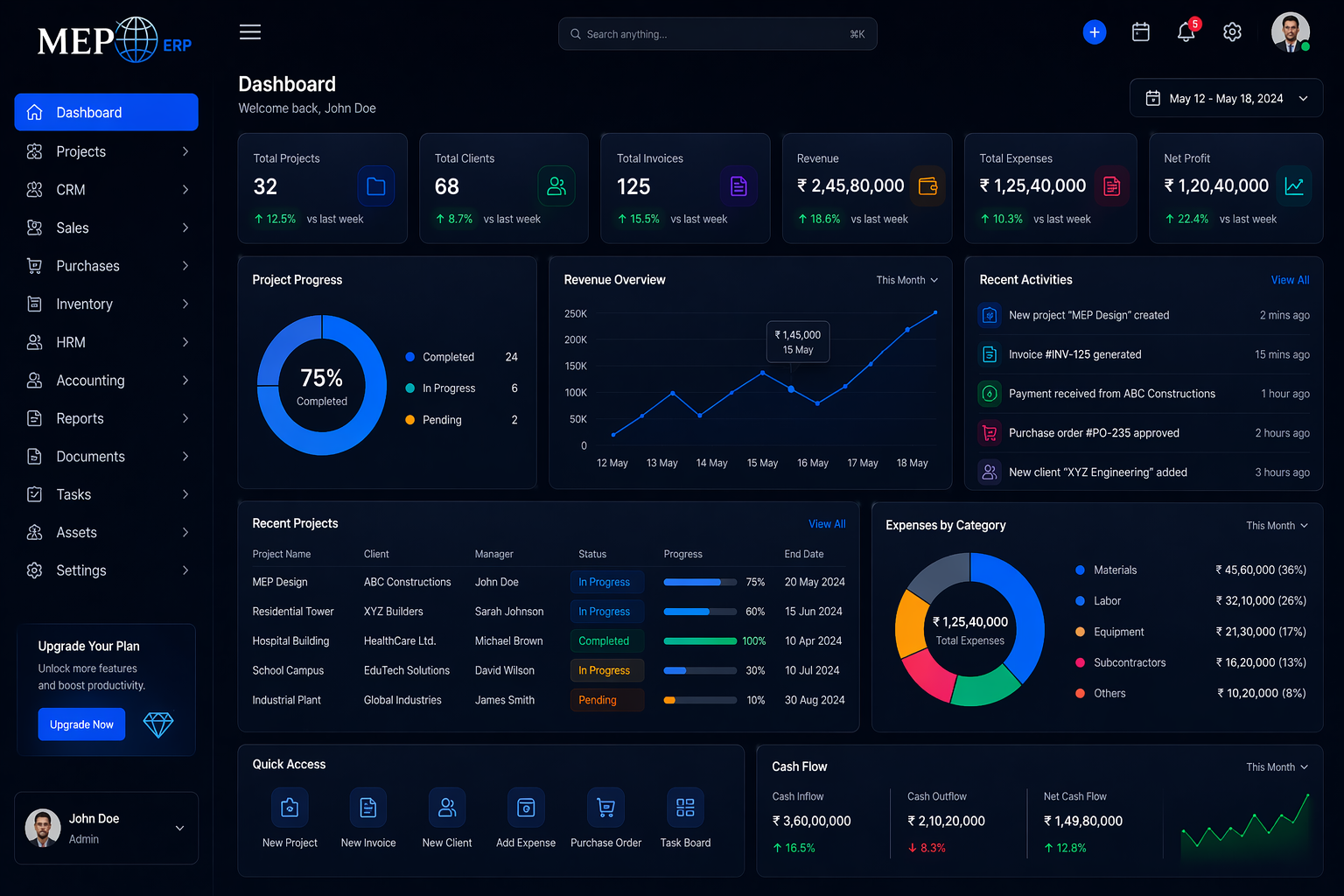Viewport: 1344px width, 896px height.
Task: Click Pending status of Industrial Plant
Action: pyautogui.click(x=606, y=700)
